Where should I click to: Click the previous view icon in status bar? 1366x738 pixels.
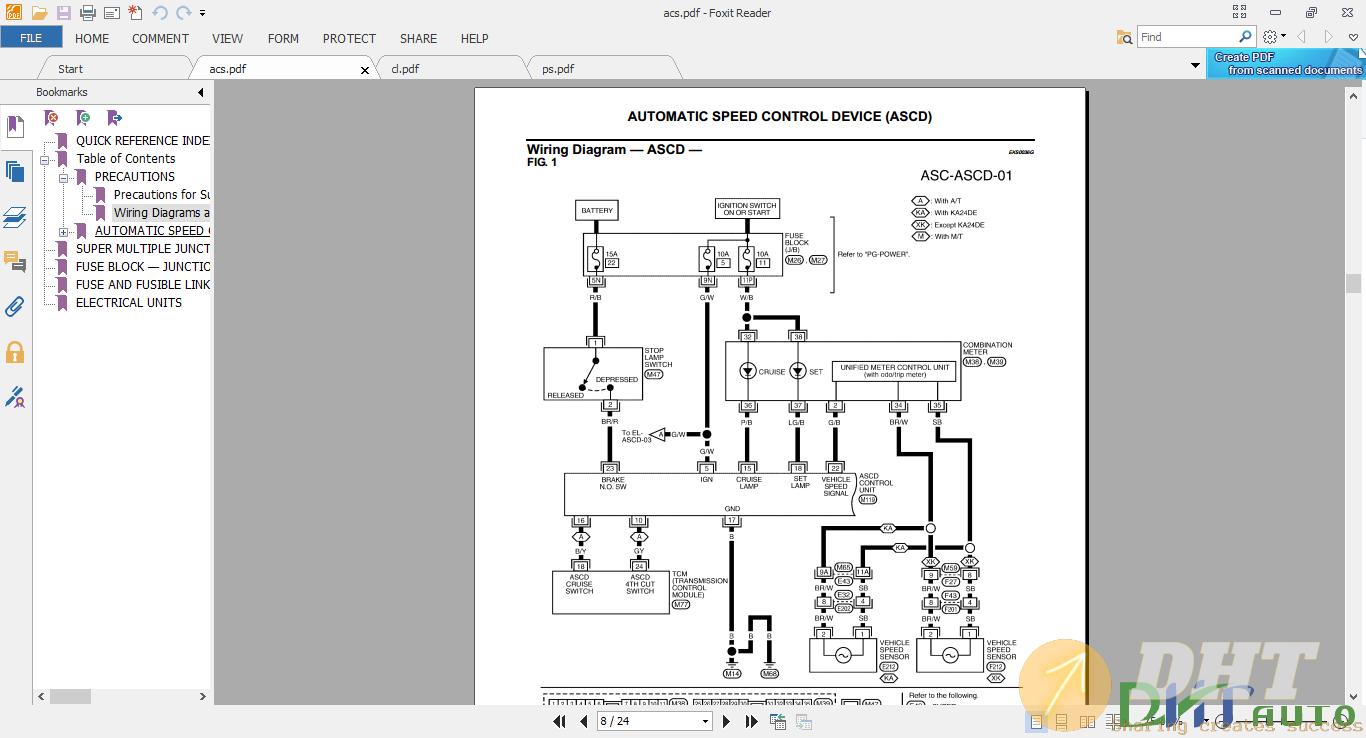pyautogui.click(x=778, y=721)
